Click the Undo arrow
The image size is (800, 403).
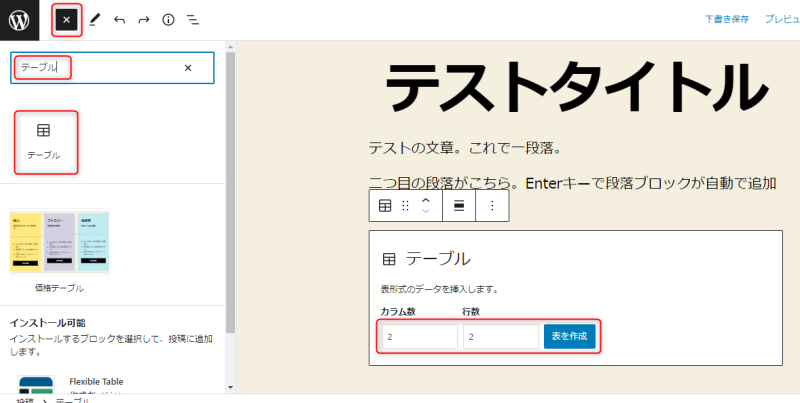click(x=120, y=20)
